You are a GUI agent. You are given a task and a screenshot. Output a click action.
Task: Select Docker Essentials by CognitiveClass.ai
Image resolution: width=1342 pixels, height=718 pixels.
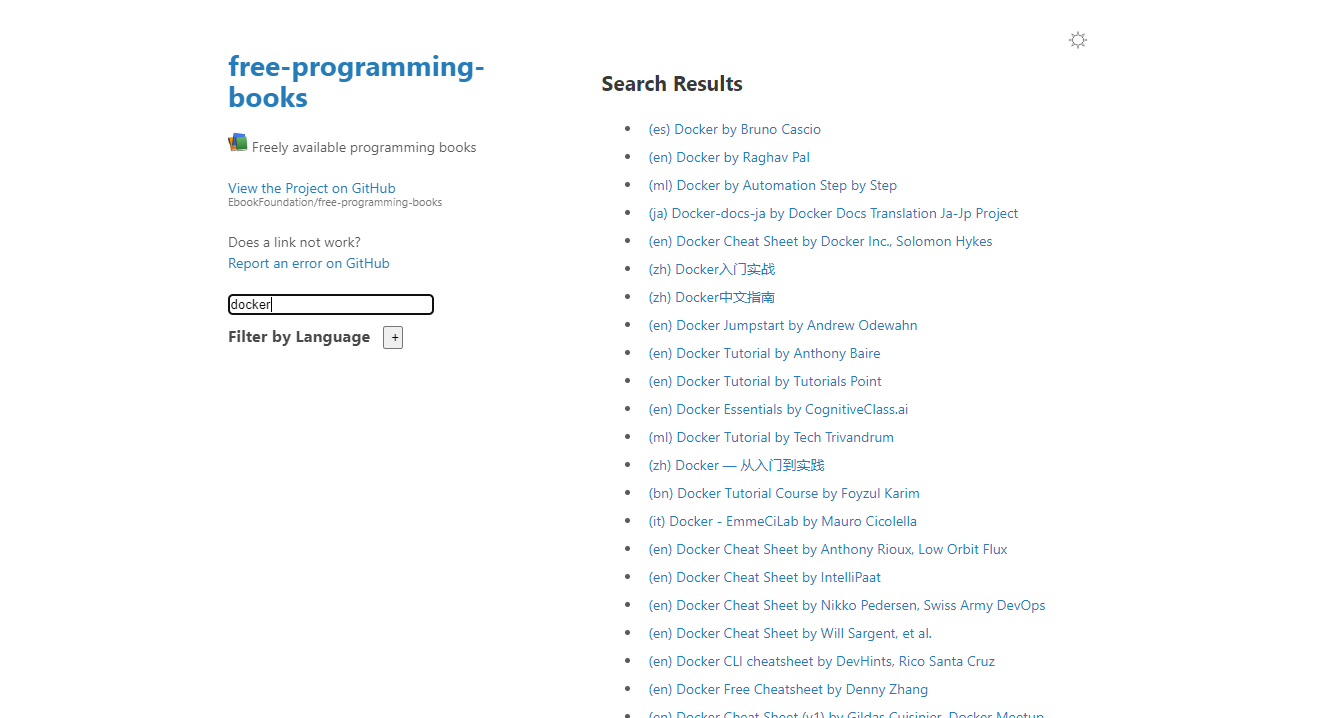778,409
